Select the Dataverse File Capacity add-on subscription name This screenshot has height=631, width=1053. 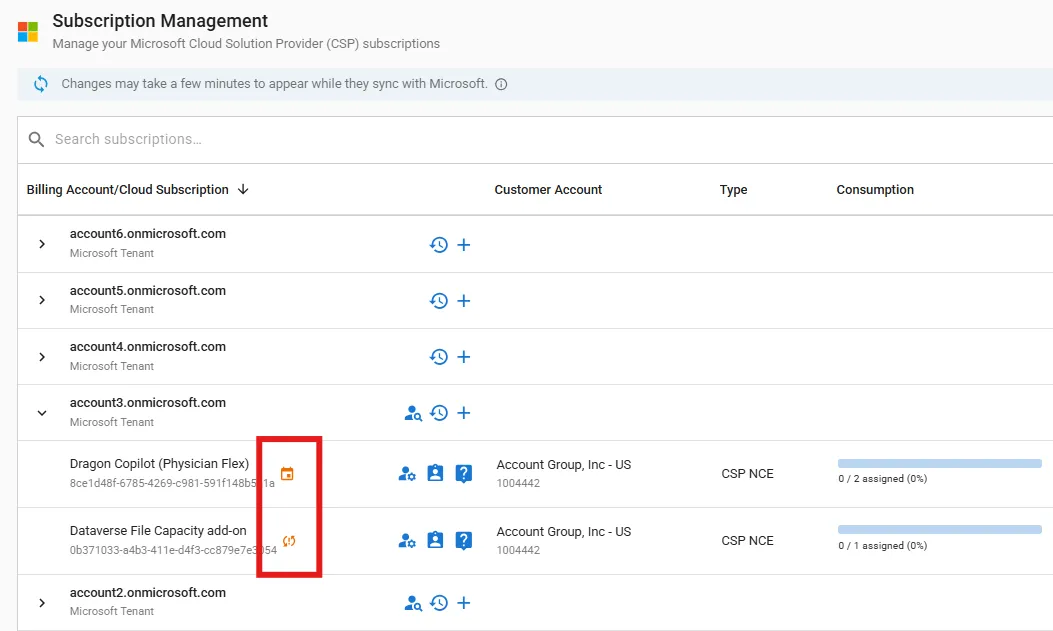(158, 530)
